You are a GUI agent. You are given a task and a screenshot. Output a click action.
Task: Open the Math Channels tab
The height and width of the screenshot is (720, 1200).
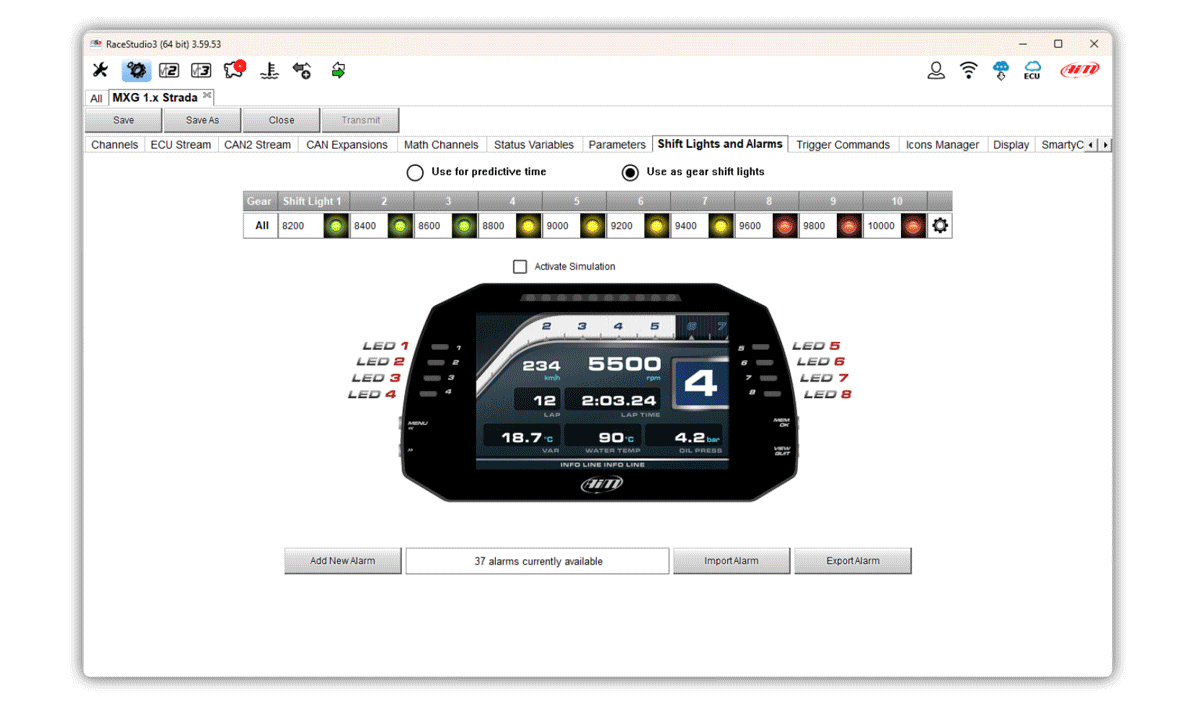coord(441,145)
